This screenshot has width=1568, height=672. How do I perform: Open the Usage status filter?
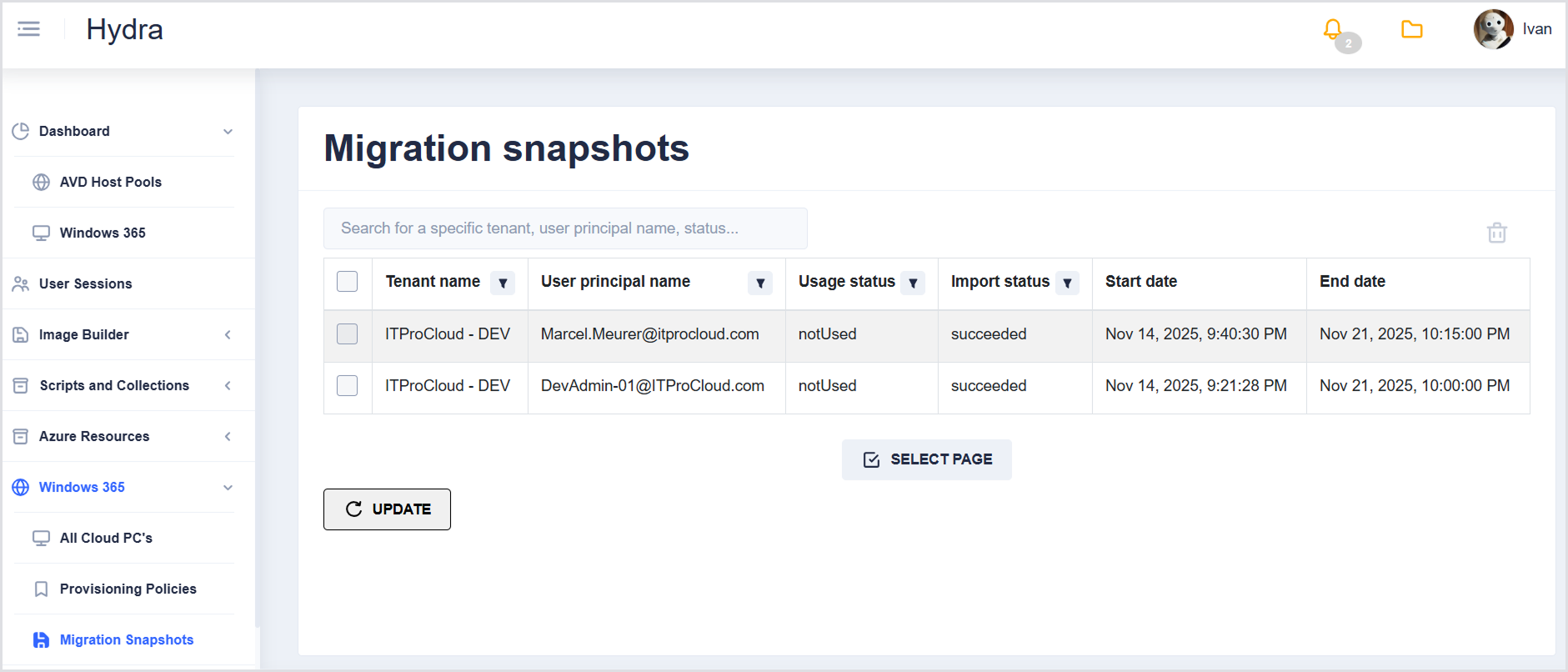pyautogui.click(x=913, y=283)
